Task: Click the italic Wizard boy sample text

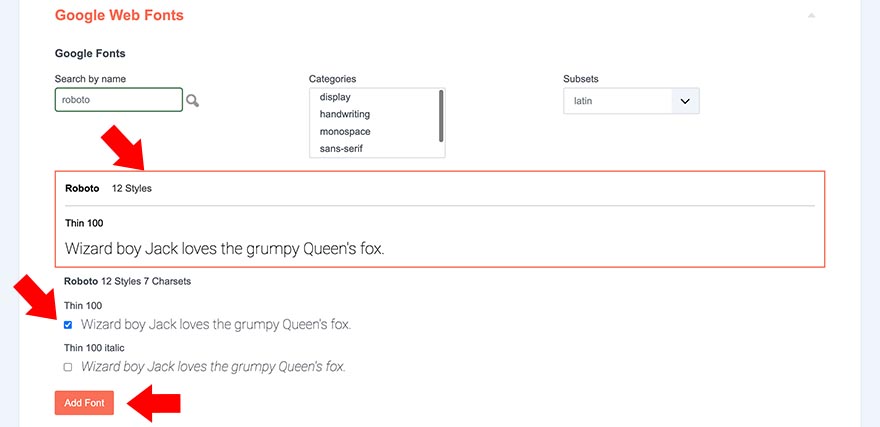Action: 213,367
